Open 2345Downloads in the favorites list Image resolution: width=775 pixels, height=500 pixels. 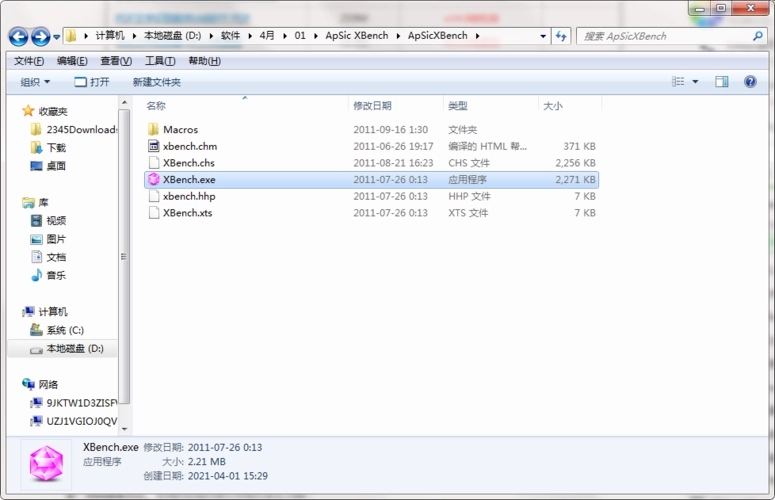click(x=81, y=129)
